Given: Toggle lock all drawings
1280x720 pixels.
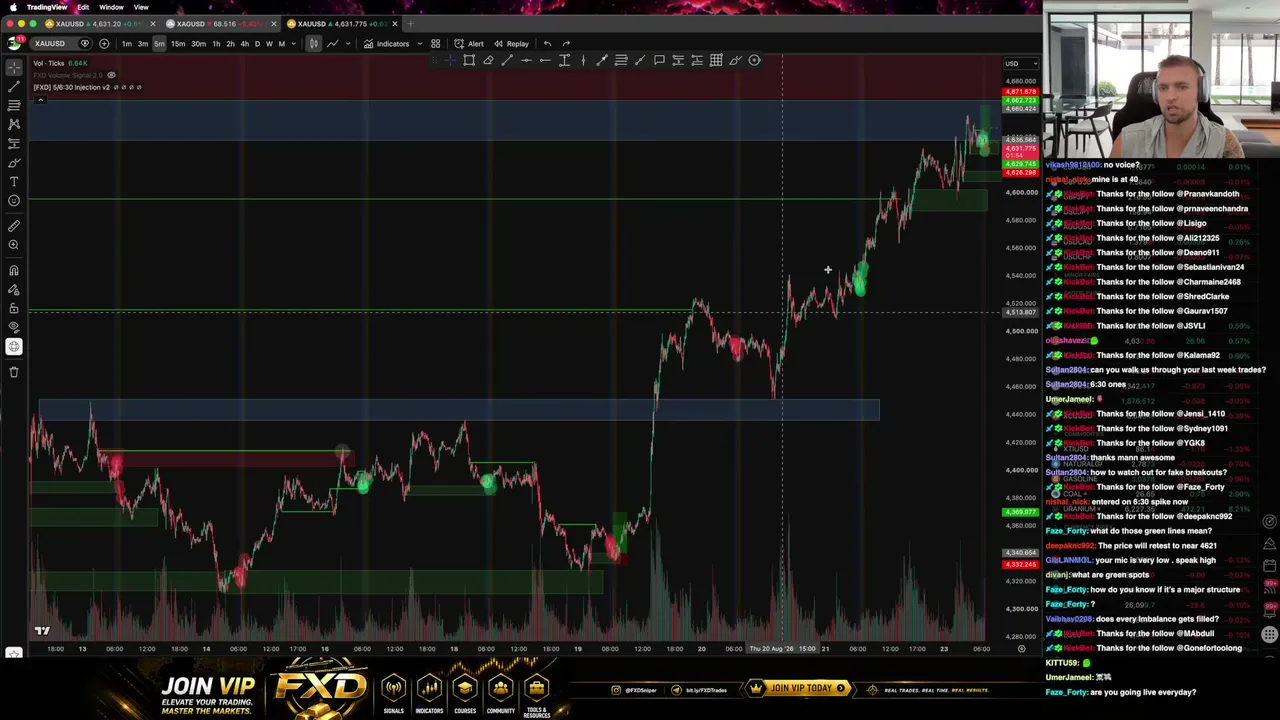Looking at the screenshot, I should [x=14, y=308].
